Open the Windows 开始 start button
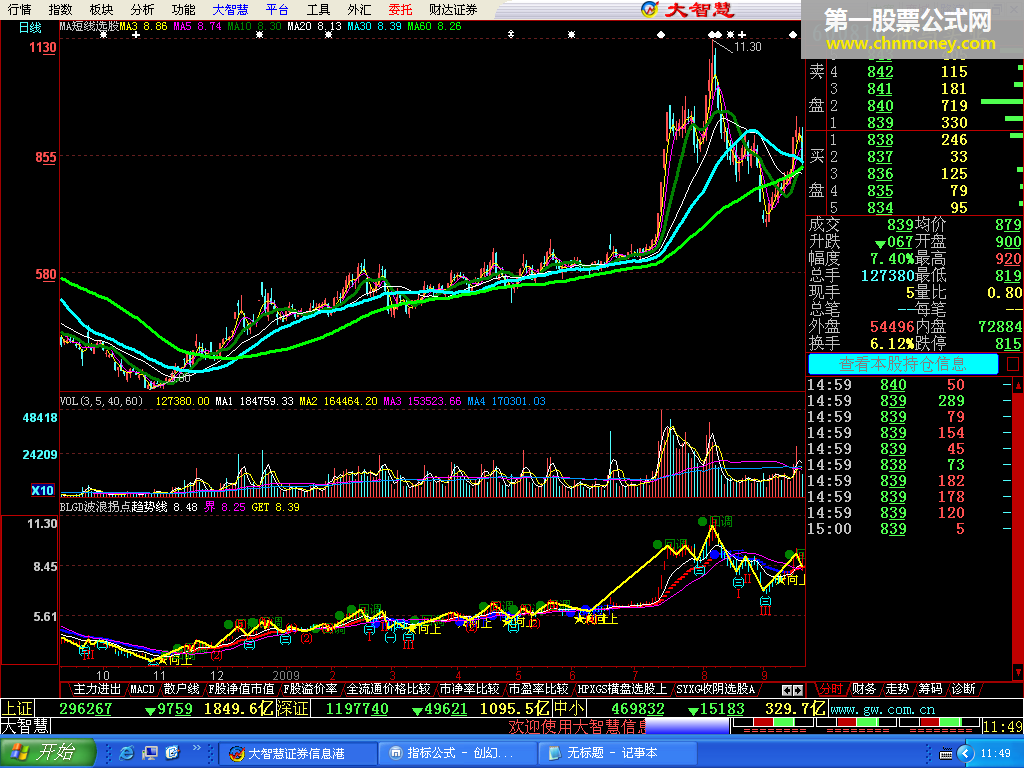 pos(47,753)
